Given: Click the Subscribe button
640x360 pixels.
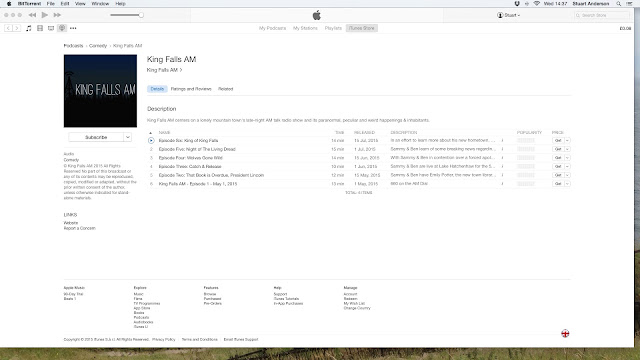Looking at the screenshot, I should 96,137.
